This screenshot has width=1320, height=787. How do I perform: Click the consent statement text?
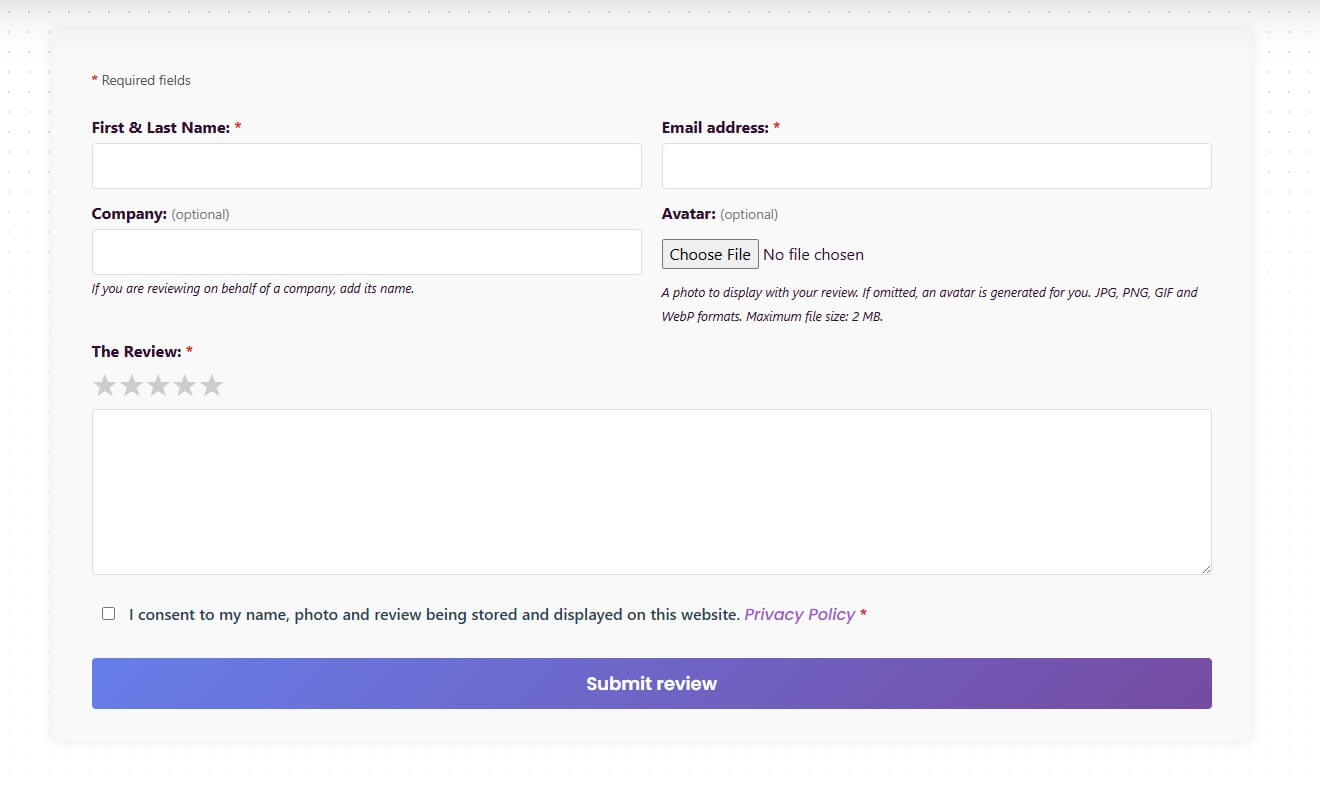coord(435,614)
